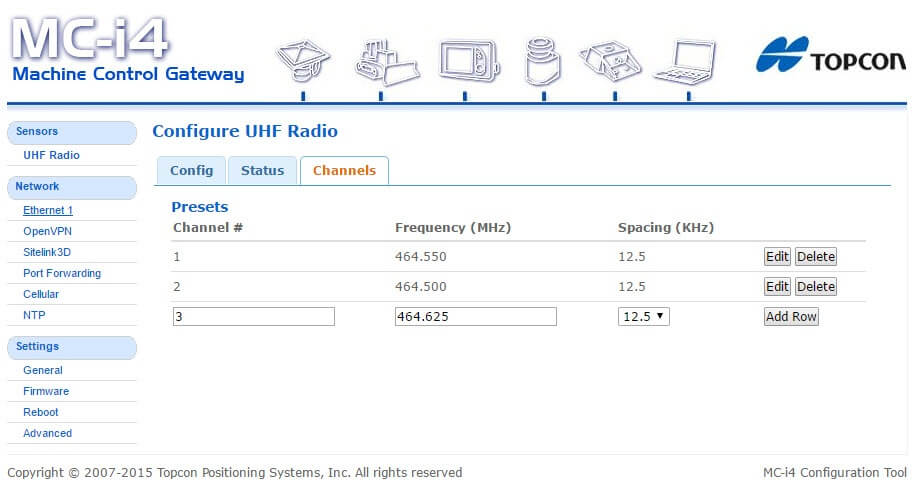Go to the Firmware page
Screen dimensions: 917x488
[46, 391]
